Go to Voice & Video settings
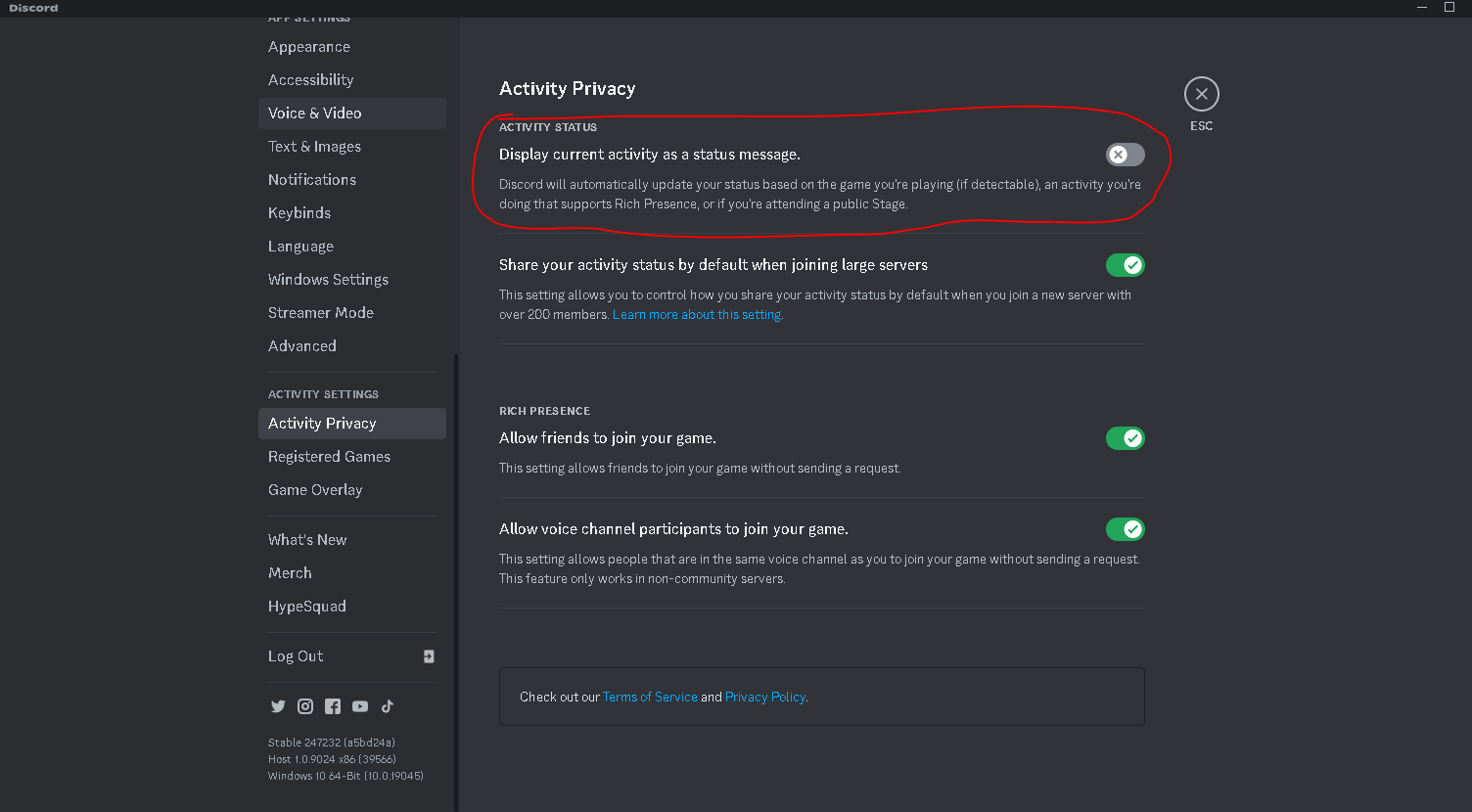This screenshot has height=812, width=1472. point(315,113)
